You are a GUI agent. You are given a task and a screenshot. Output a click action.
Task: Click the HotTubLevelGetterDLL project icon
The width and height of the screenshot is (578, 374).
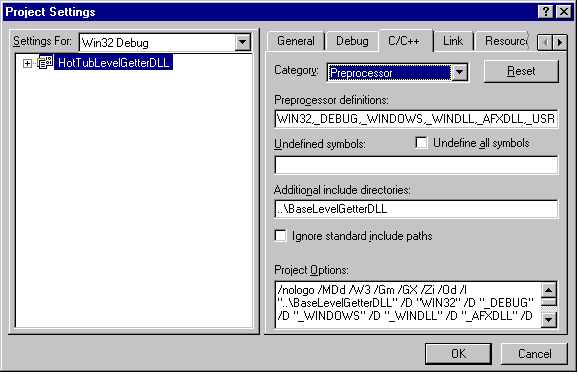click(45, 63)
